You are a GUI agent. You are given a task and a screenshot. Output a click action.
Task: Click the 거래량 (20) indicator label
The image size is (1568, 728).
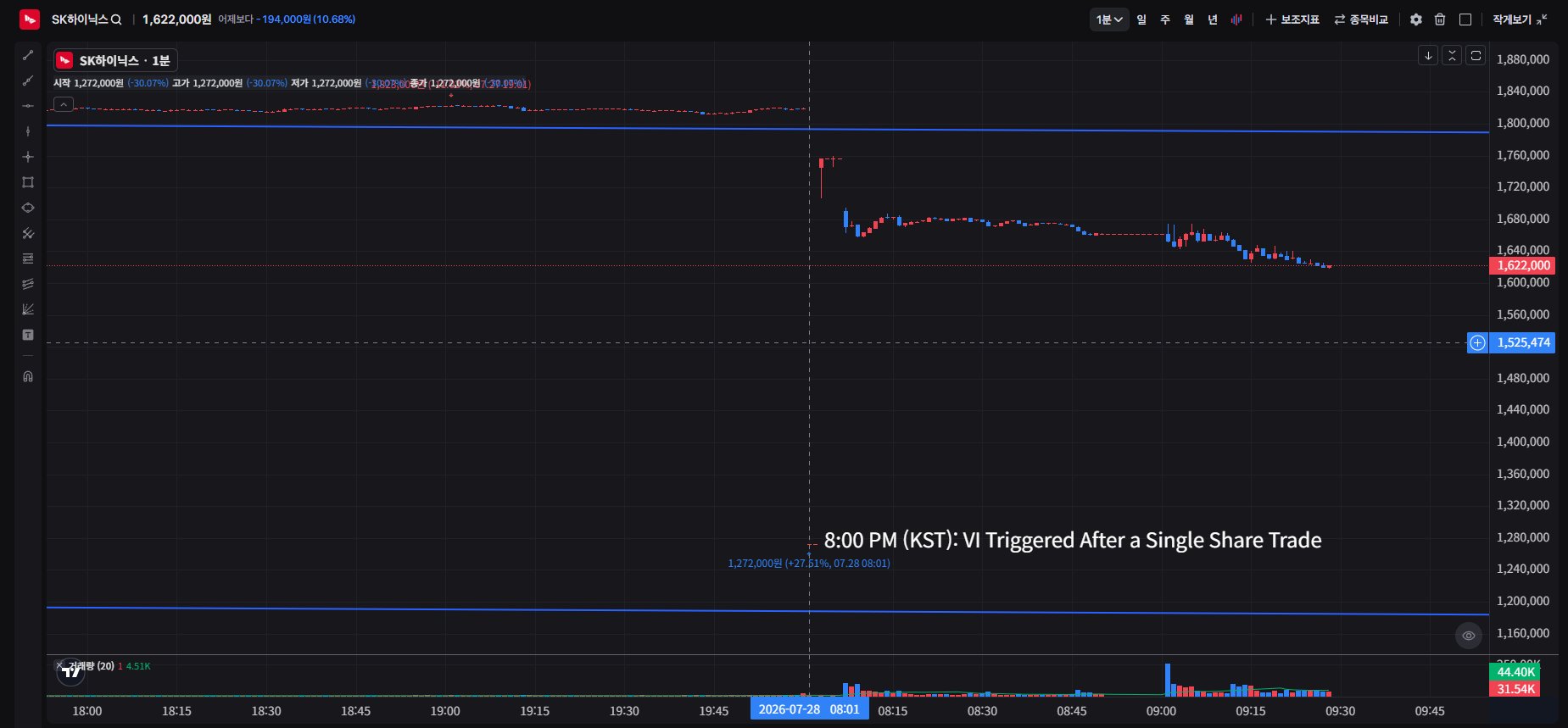92,666
